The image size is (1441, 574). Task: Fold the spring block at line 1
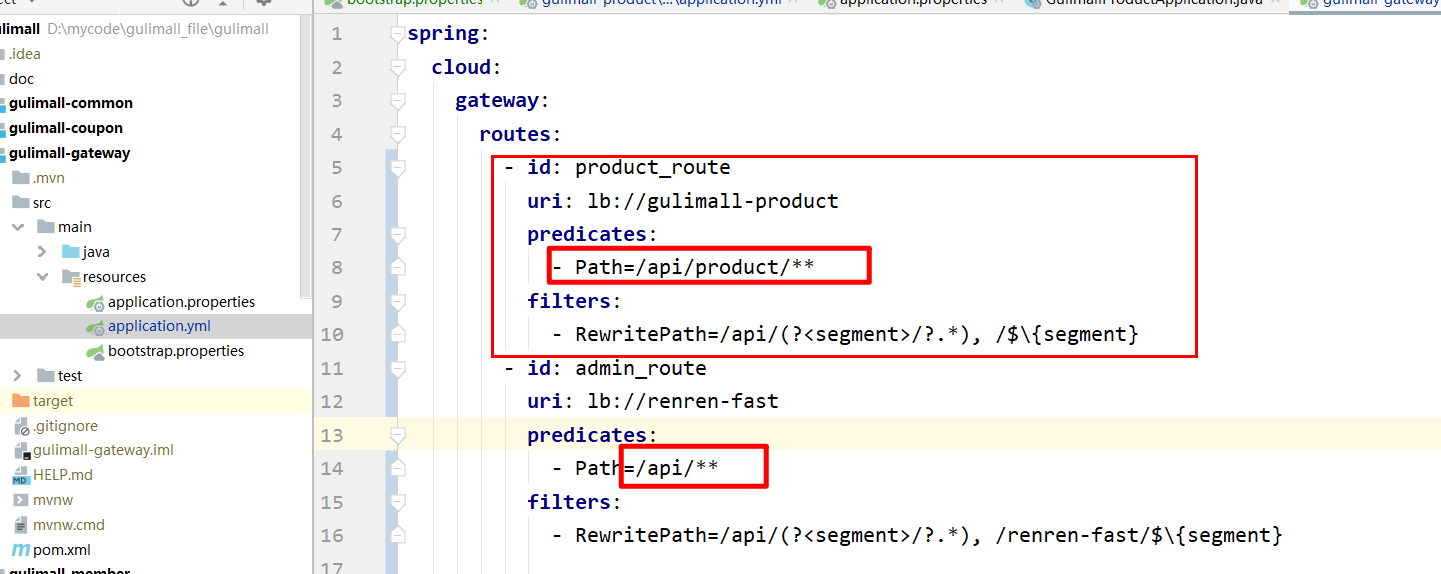[x=398, y=34]
